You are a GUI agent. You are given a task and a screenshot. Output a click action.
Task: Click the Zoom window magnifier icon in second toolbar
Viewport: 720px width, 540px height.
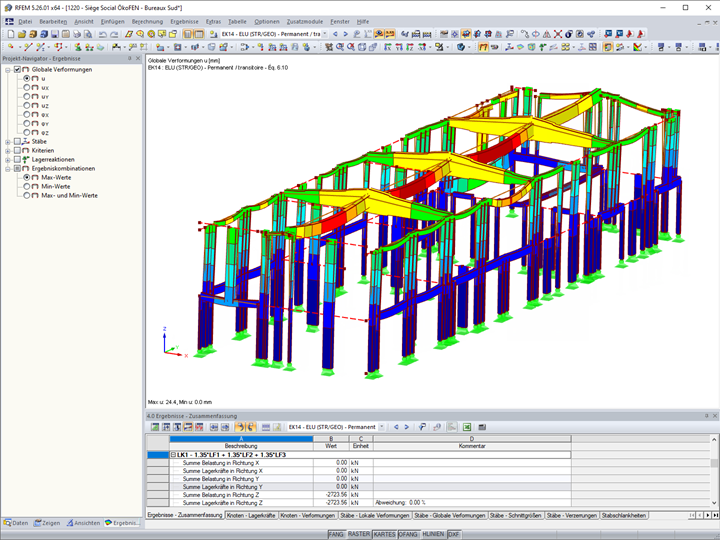340,47
